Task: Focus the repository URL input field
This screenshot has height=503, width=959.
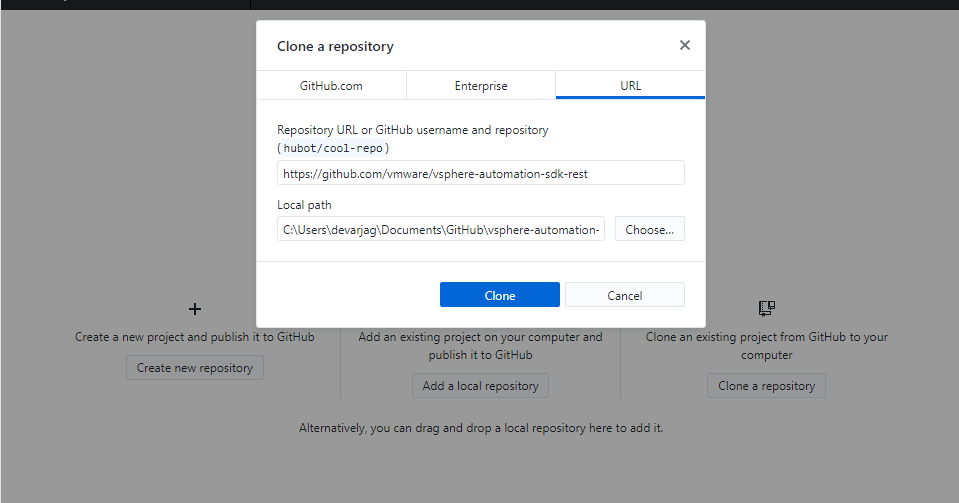Action: [x=481, y=173]
